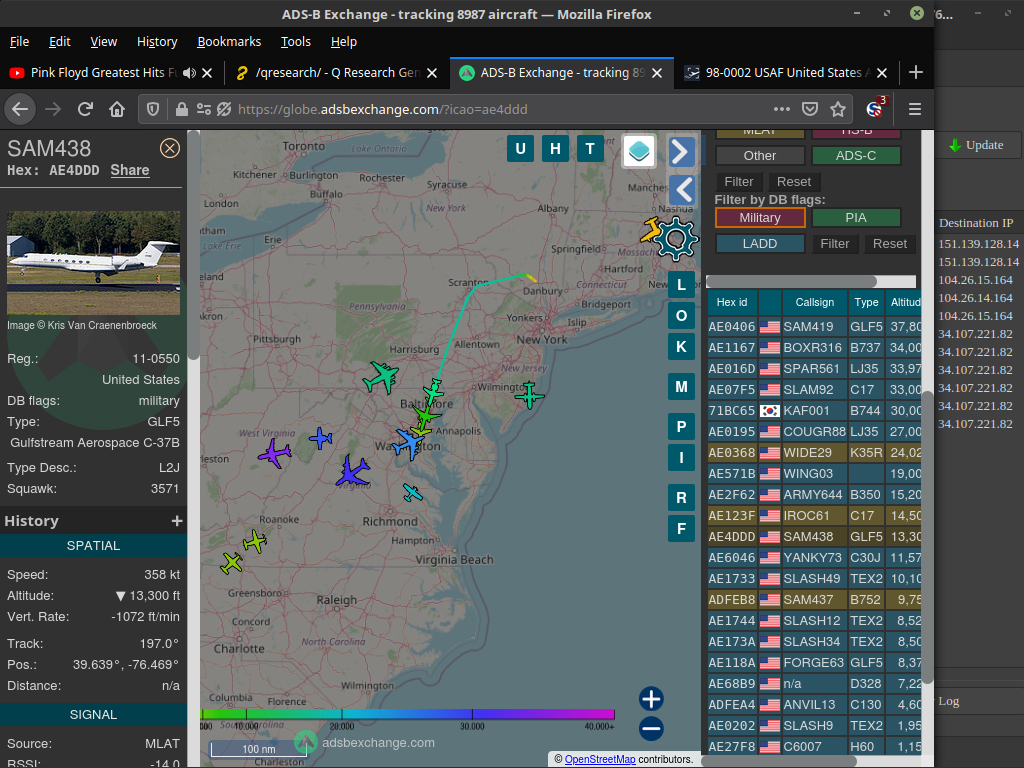Click the U map toggle button

520,148
